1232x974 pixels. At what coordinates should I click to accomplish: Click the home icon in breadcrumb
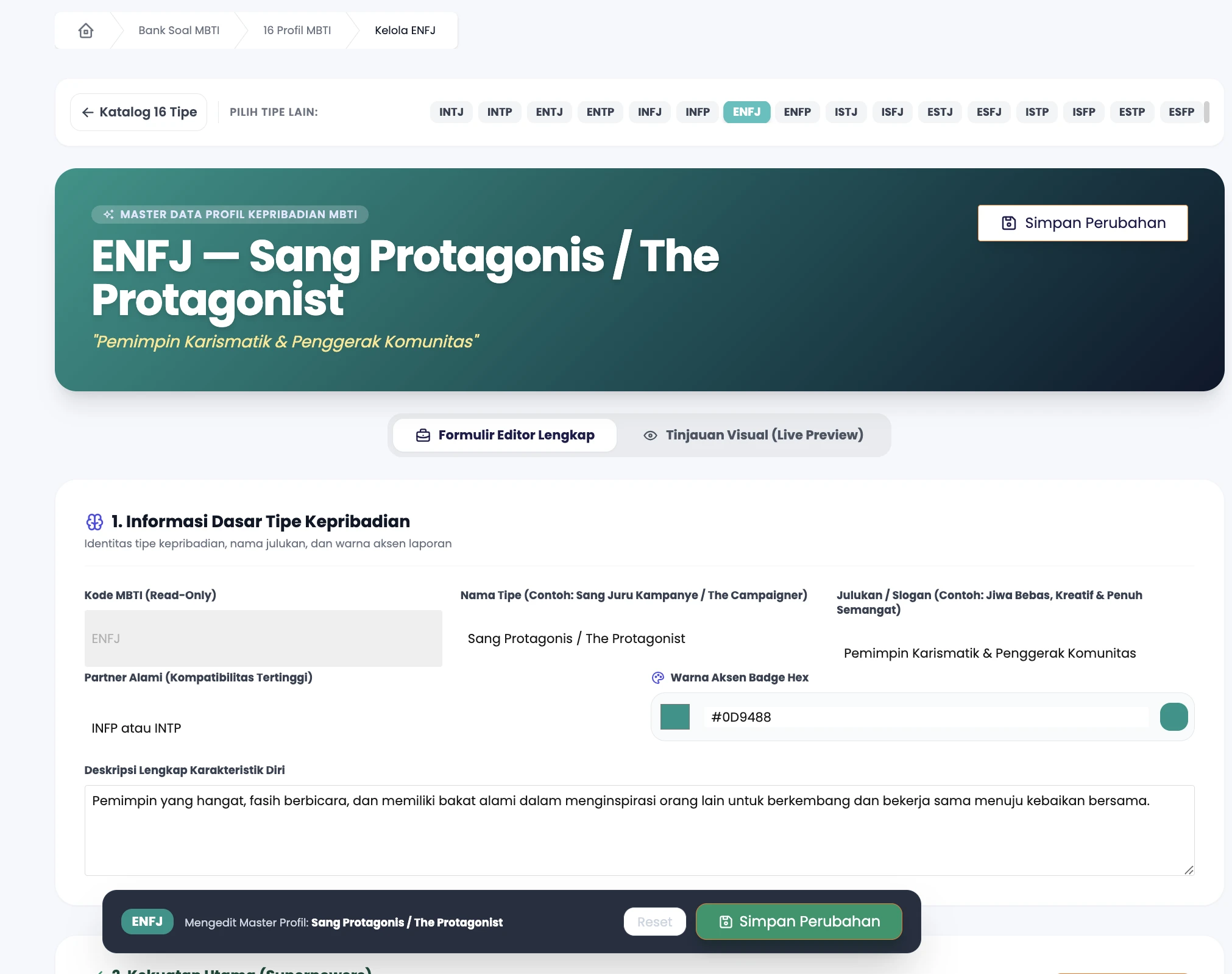(x=86, y=30)
